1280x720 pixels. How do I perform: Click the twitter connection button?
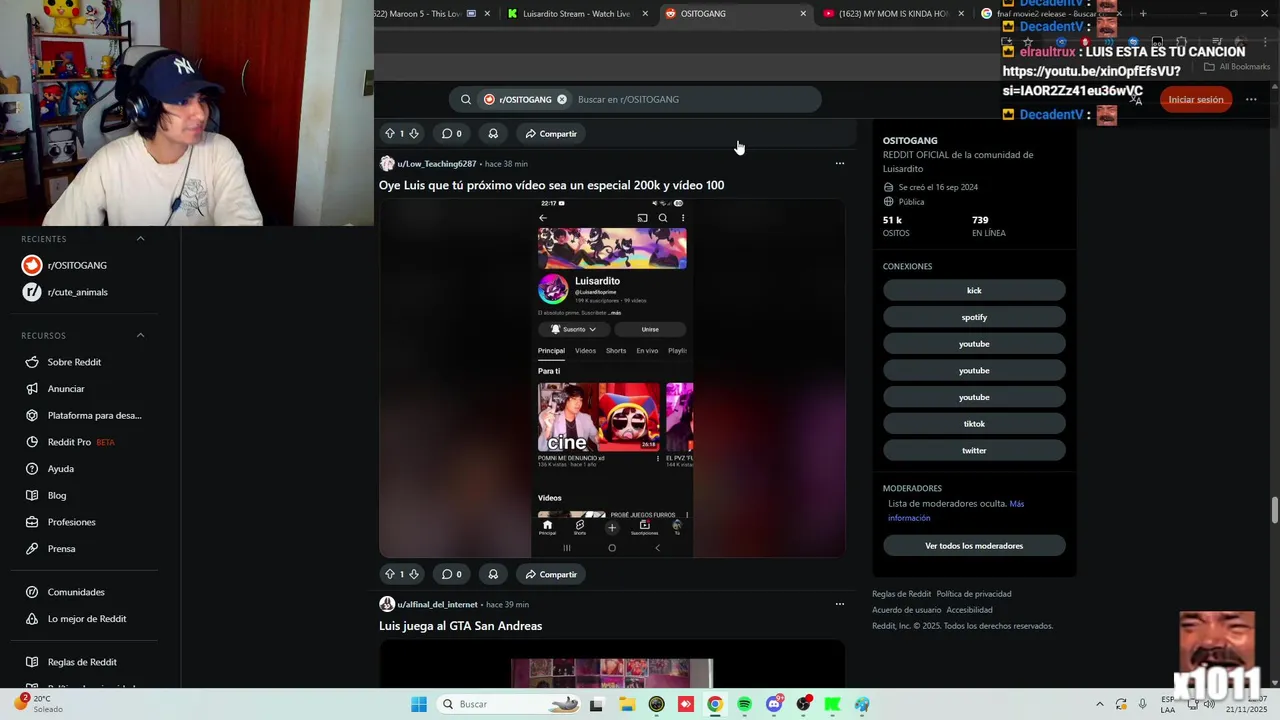pos(974,450)
